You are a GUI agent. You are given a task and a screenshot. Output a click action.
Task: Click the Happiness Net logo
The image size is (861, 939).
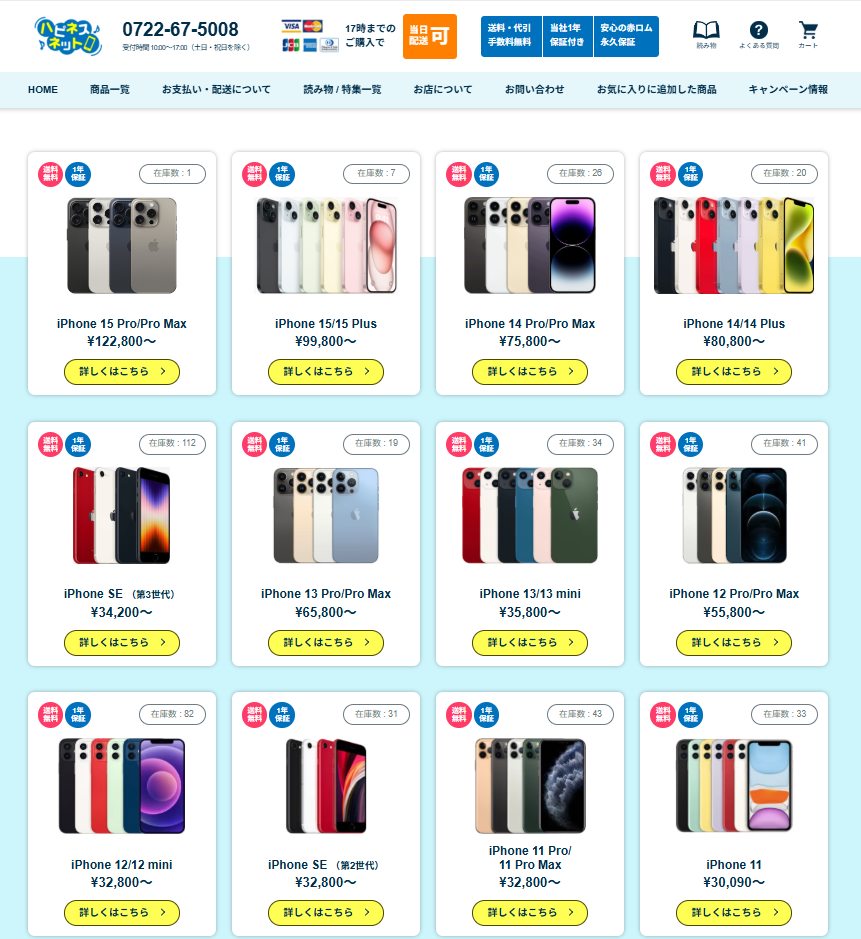pyautogui.click(x=68, y=36)
